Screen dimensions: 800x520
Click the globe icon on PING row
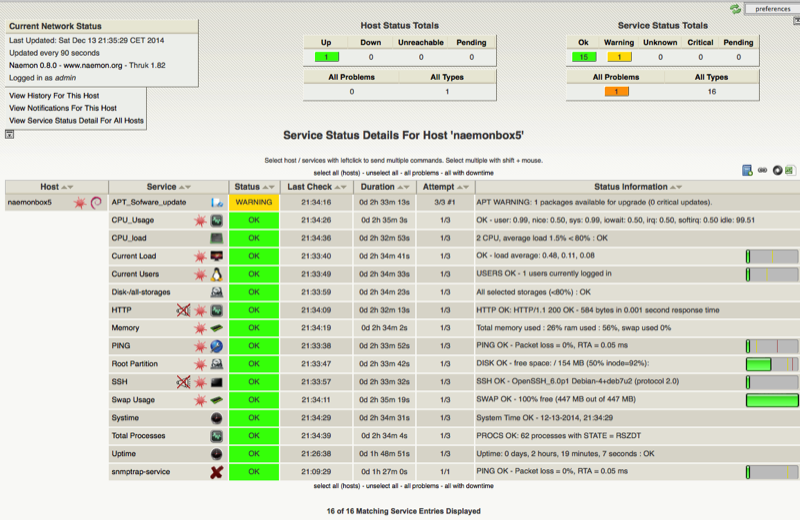click(216, 346)
